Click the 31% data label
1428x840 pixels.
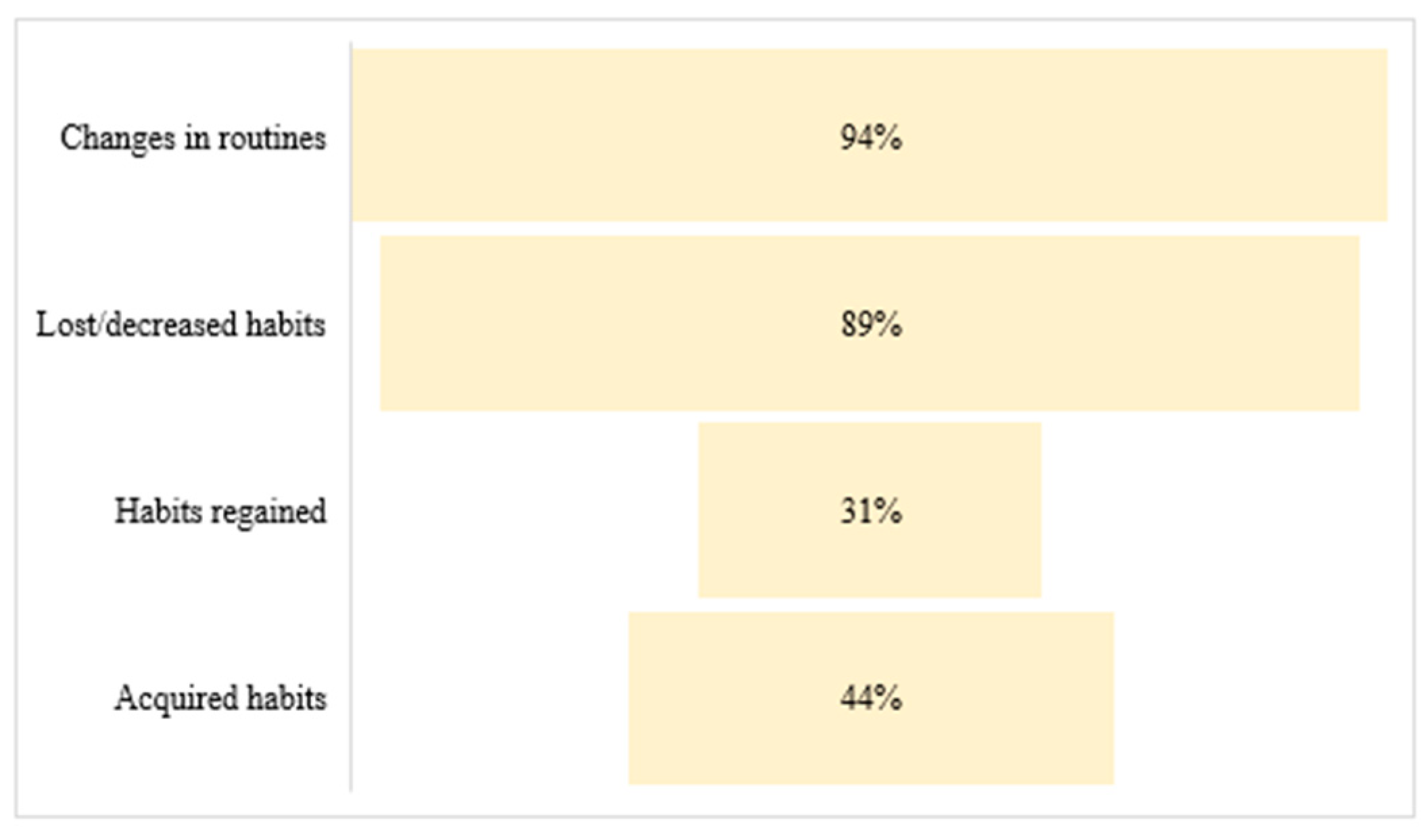pyautogui.click(x=871, y=511)
